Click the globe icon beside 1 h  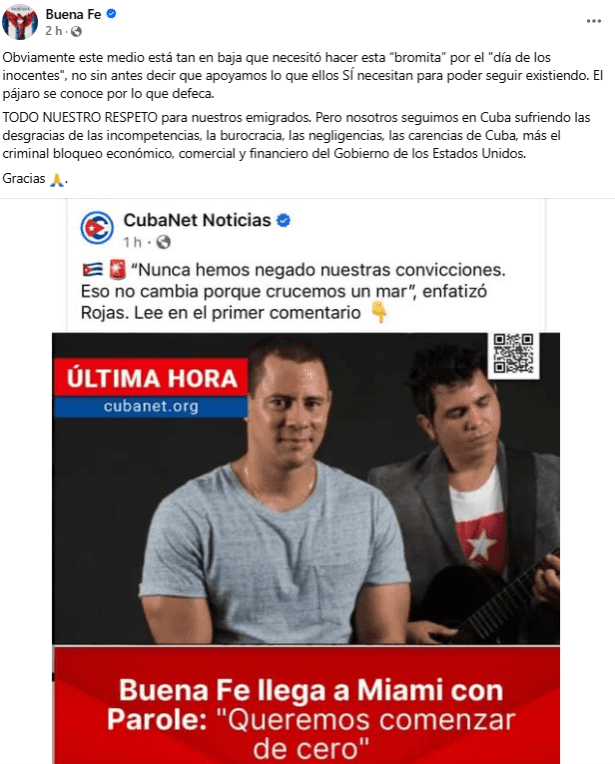[x=163, y=242]
